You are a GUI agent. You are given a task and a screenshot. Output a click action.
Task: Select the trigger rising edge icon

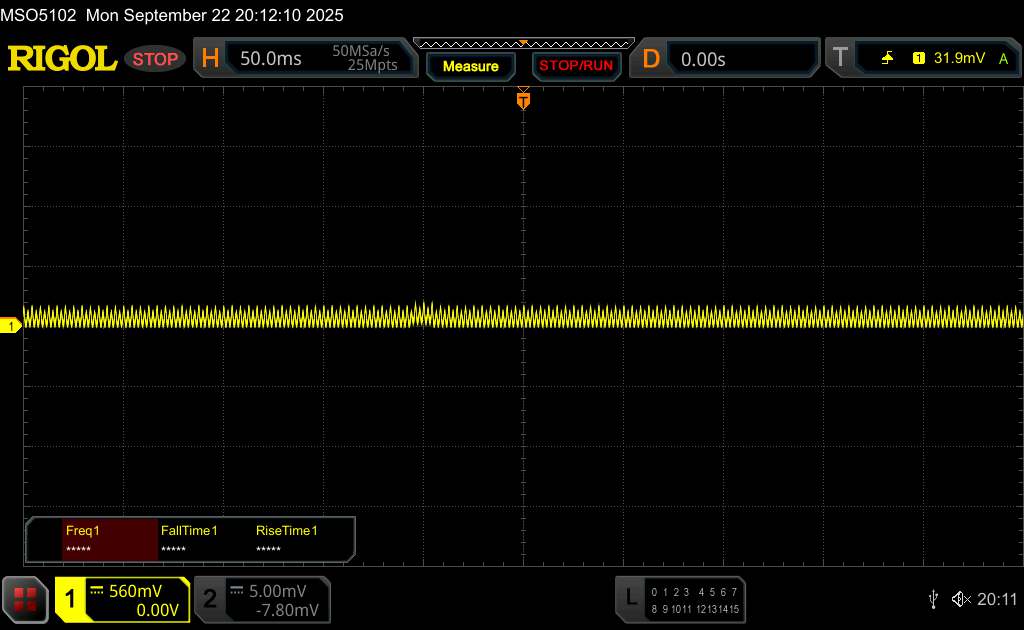pos(887,59)
